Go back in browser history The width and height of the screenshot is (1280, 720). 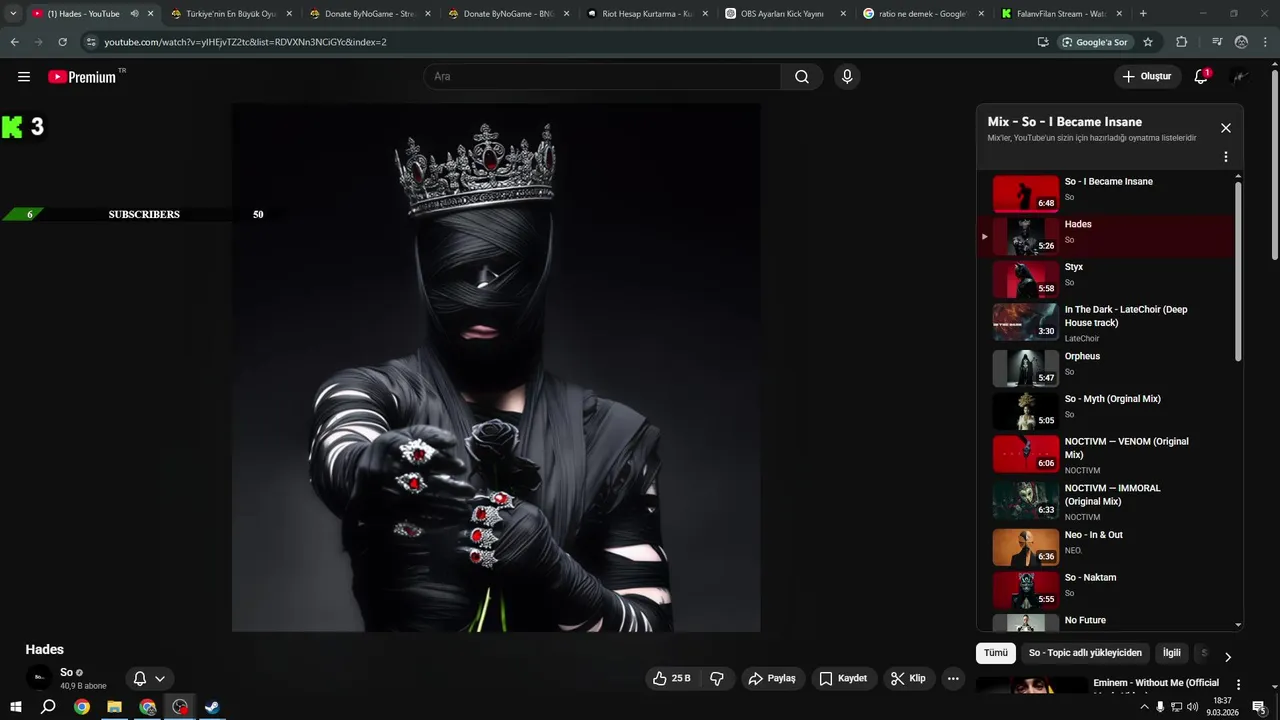click(15, 42)
